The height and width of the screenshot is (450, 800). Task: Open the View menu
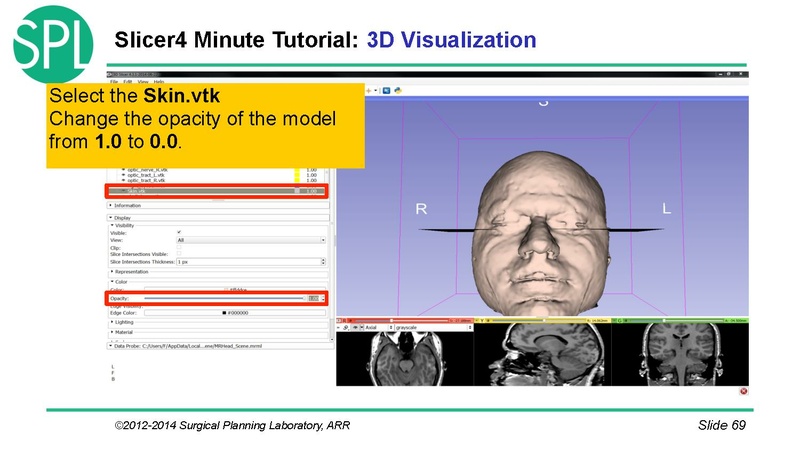143,82
